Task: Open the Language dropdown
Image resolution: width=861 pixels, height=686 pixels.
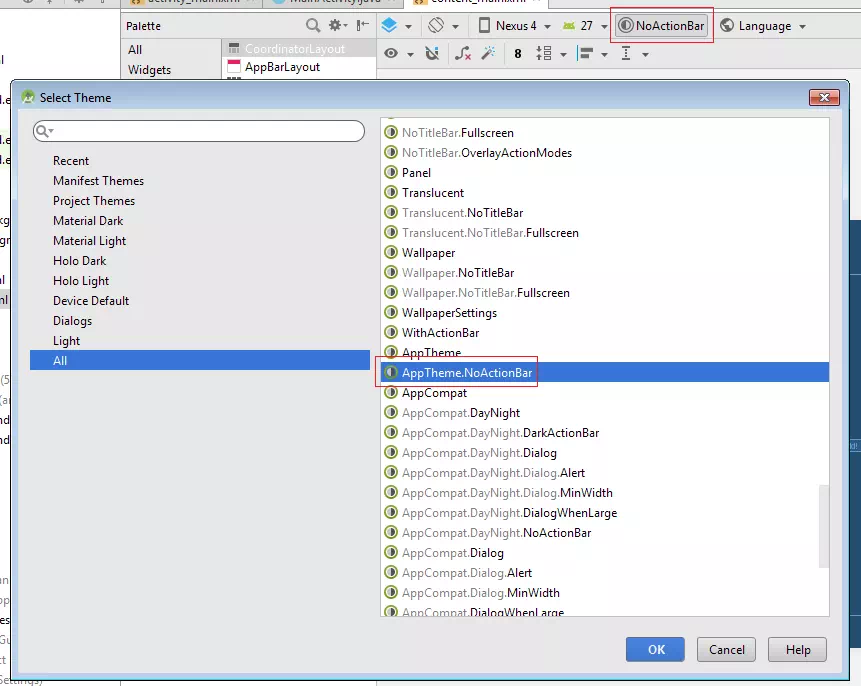Action: coord(763,26)
